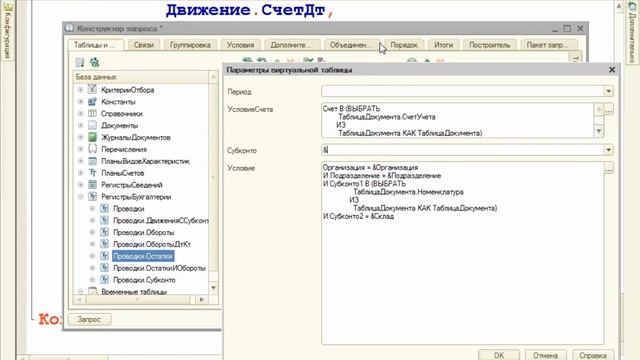The width and height of the screenshot is (640, 360).
Task: Click the Справочники table icon
Action: point(92,113)
